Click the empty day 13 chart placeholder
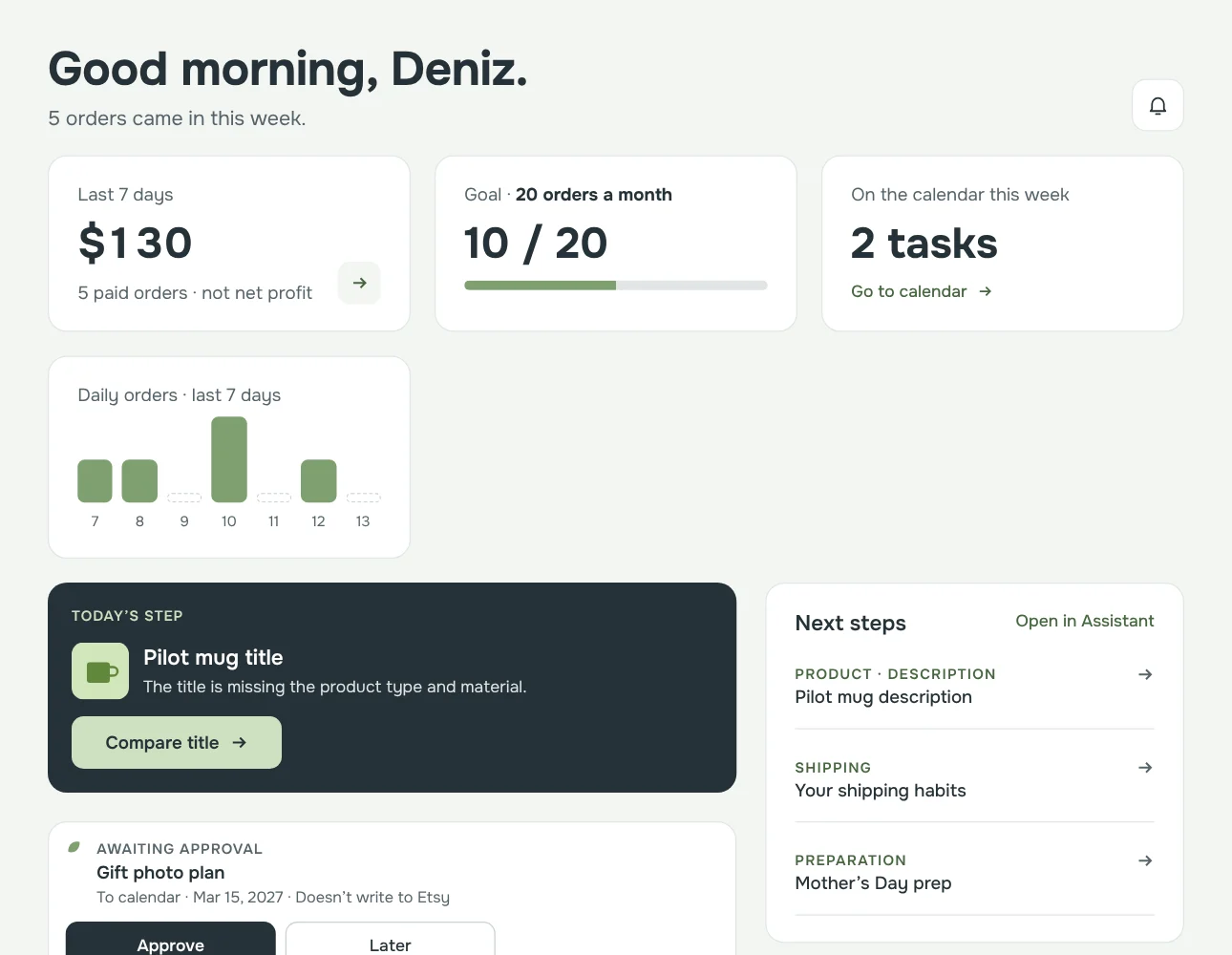The width and height of the screenshot is (1232, 955). 363,498
